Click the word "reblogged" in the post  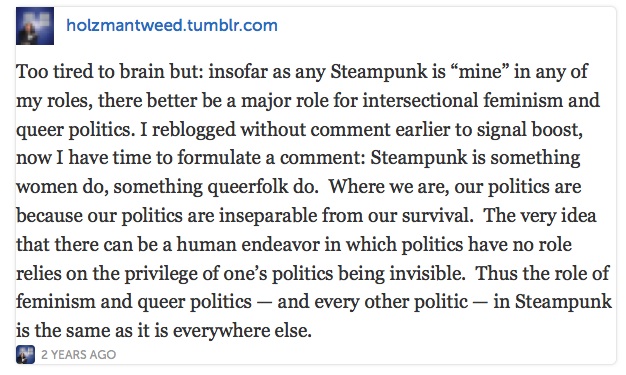point(194,129)
